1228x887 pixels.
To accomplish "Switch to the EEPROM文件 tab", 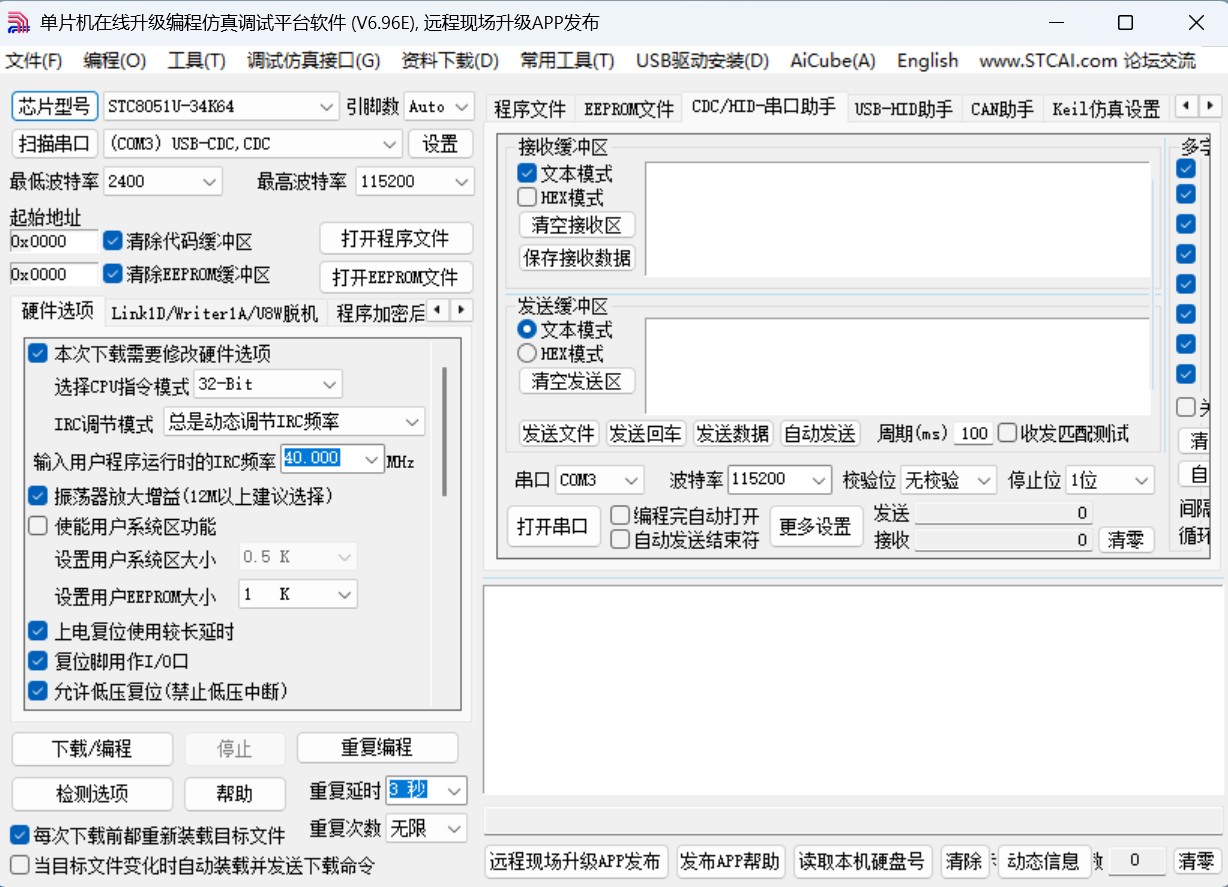I will [x=628, y=111].
